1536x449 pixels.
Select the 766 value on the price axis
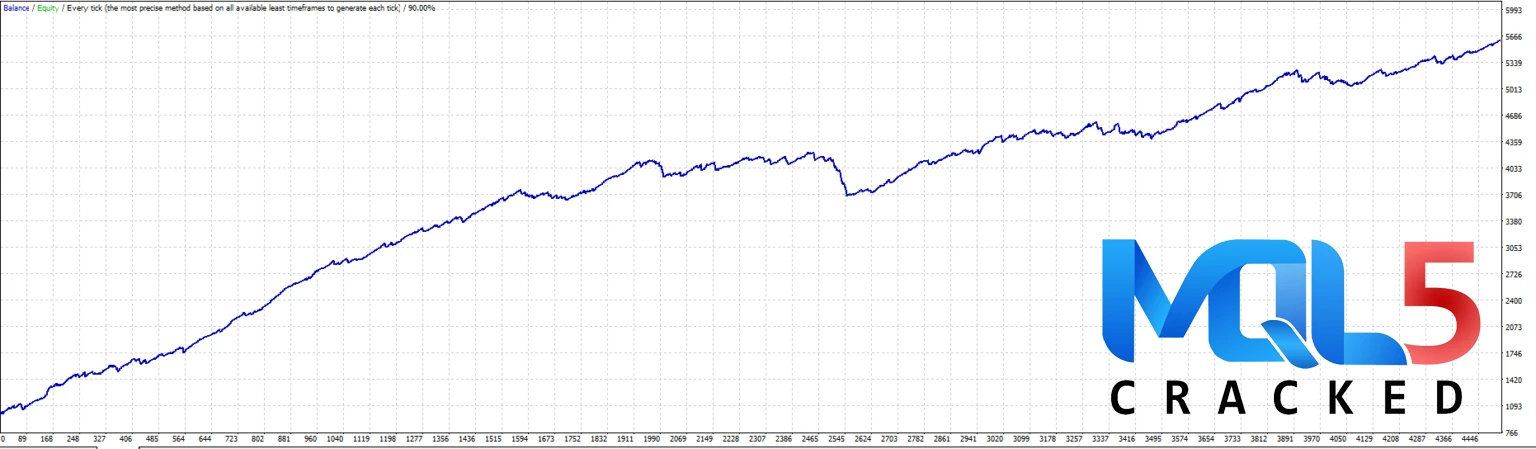(x=1511, y=432)
